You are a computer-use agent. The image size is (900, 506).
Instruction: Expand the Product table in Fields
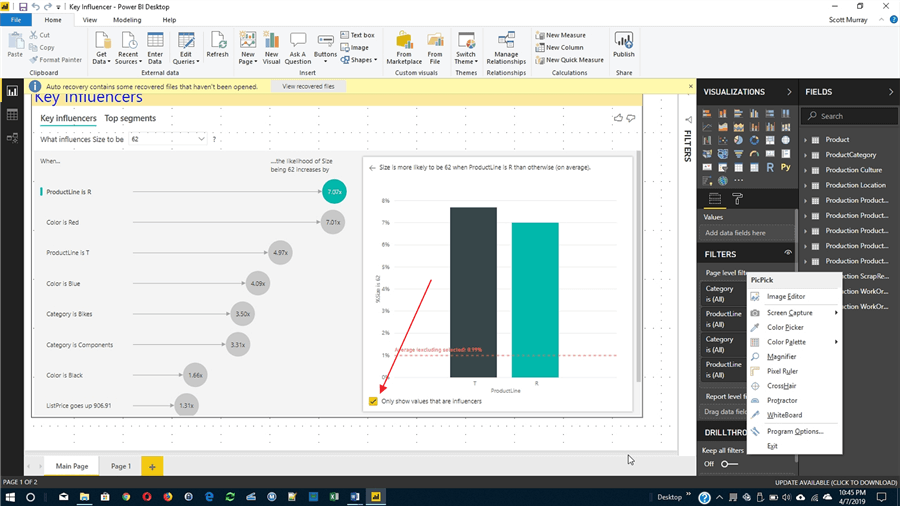805,140
